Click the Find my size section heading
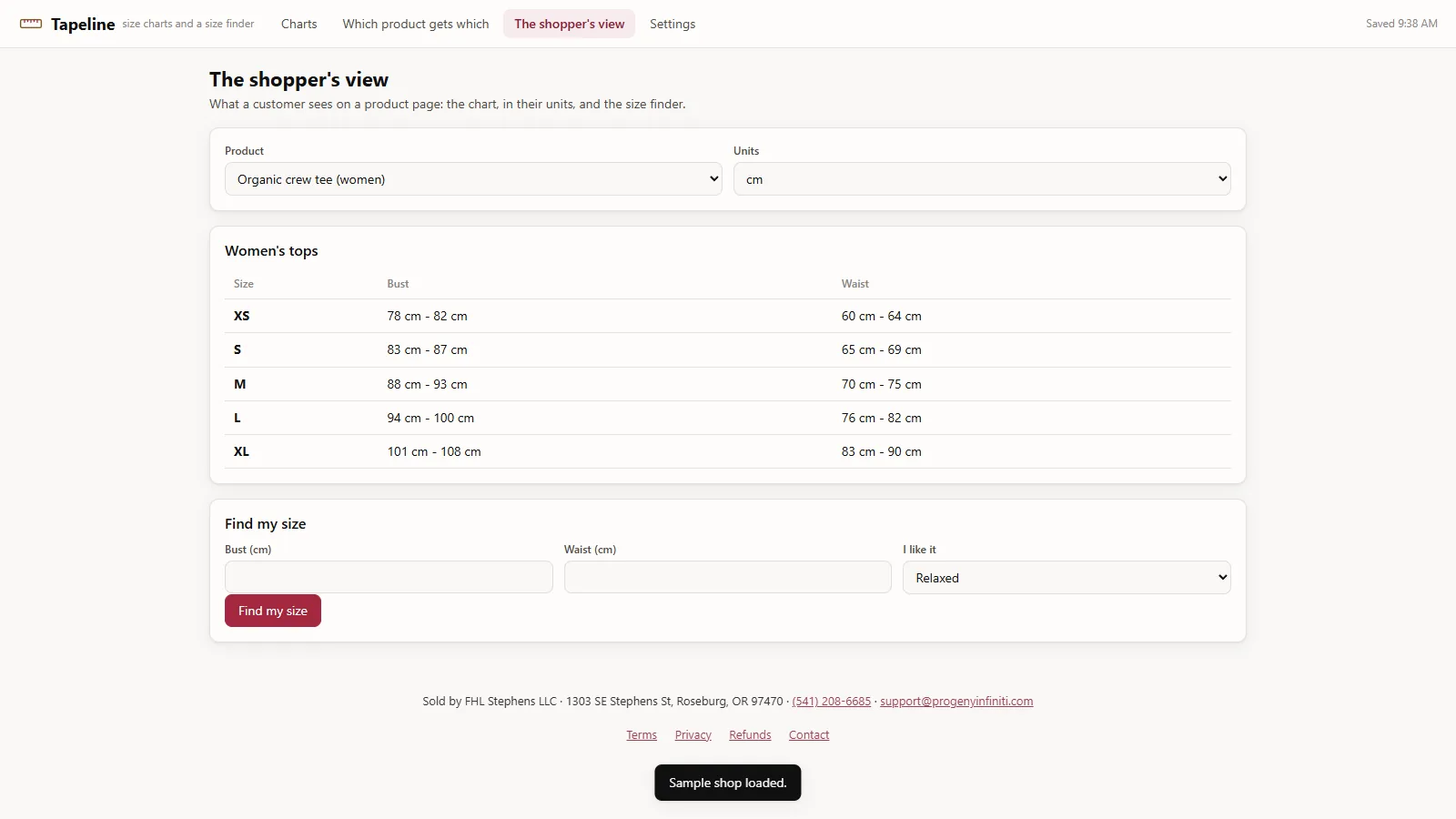Viewport: 1456px width, 819px height. (x=266, y=524)
